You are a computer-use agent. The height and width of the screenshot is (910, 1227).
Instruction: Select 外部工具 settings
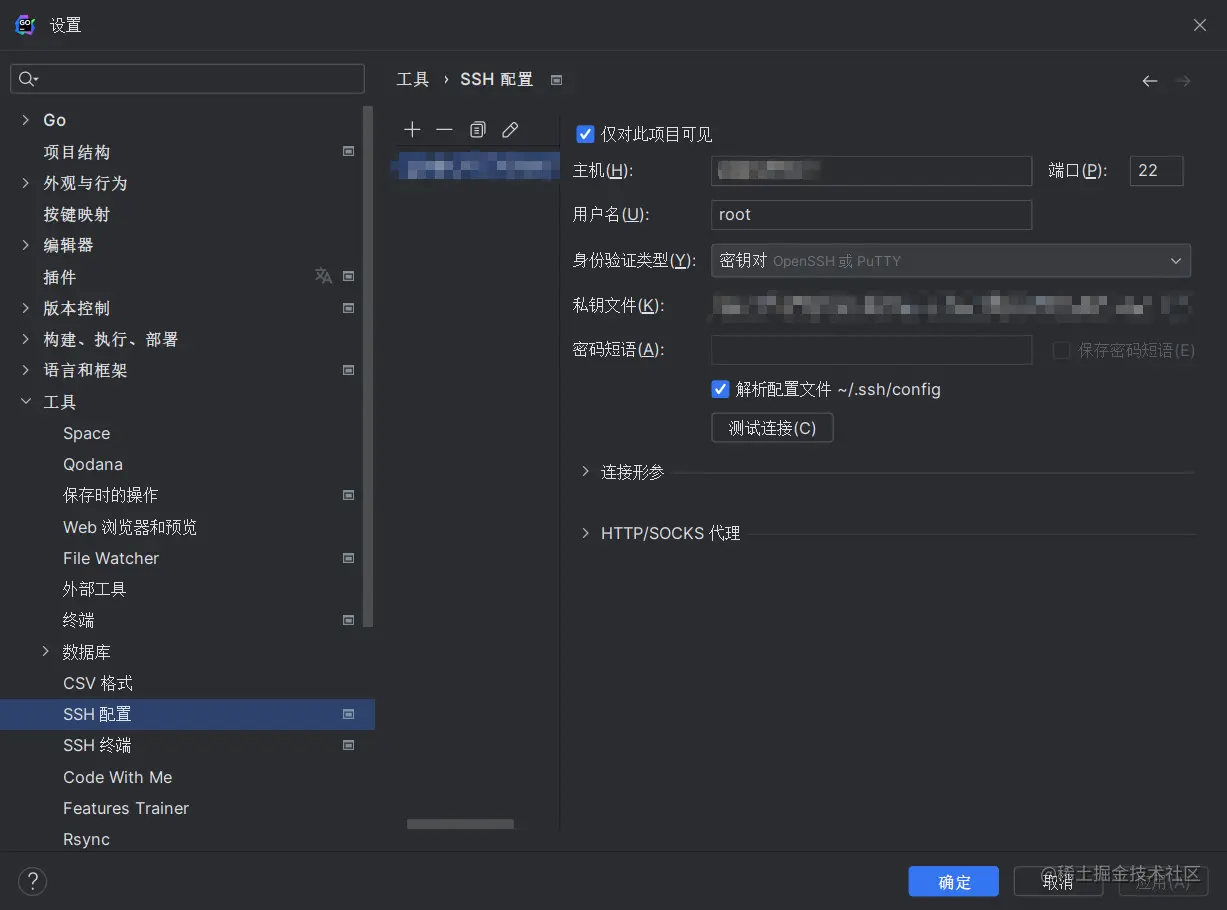(94, 589)
